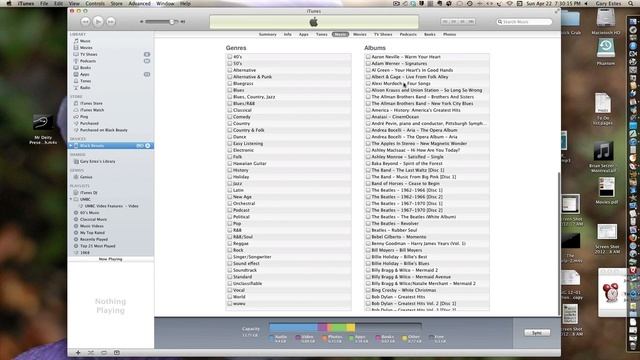The image size is (640, 360).
Task: Toggle shuffle at sidebar bottom
Action: 91,353
